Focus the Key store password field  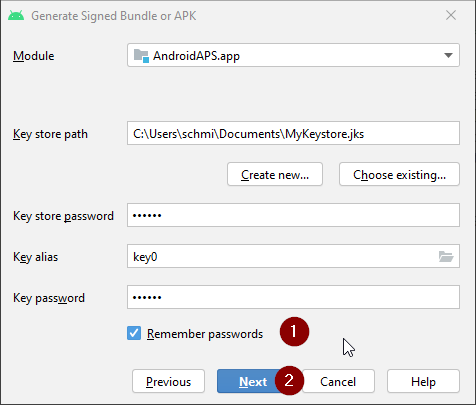tap(293, 215)
